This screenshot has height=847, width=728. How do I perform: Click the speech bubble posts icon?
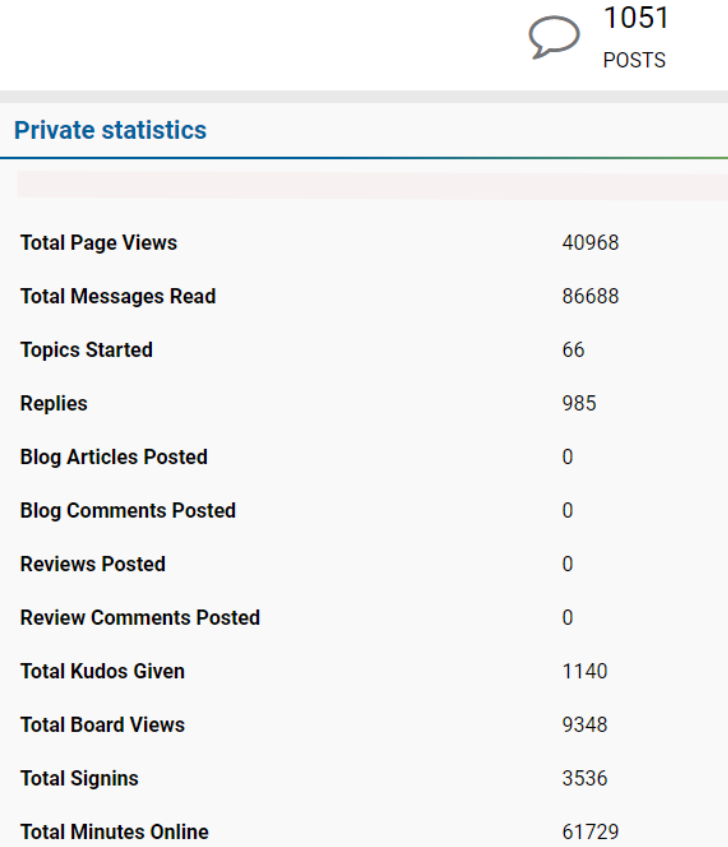[x=554, y=37]
